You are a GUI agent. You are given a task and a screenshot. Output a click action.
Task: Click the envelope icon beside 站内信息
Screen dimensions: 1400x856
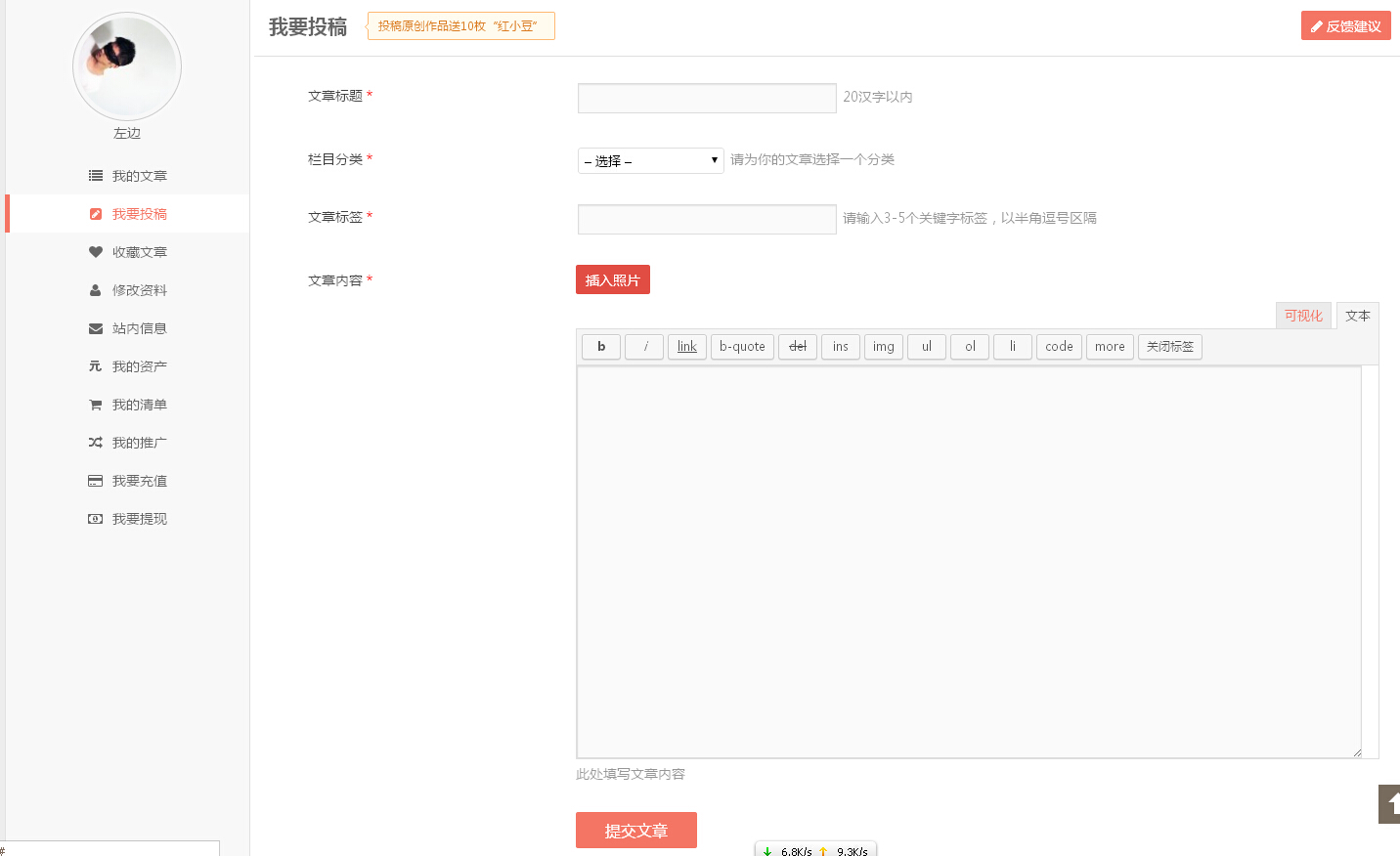tap(96, 328)
